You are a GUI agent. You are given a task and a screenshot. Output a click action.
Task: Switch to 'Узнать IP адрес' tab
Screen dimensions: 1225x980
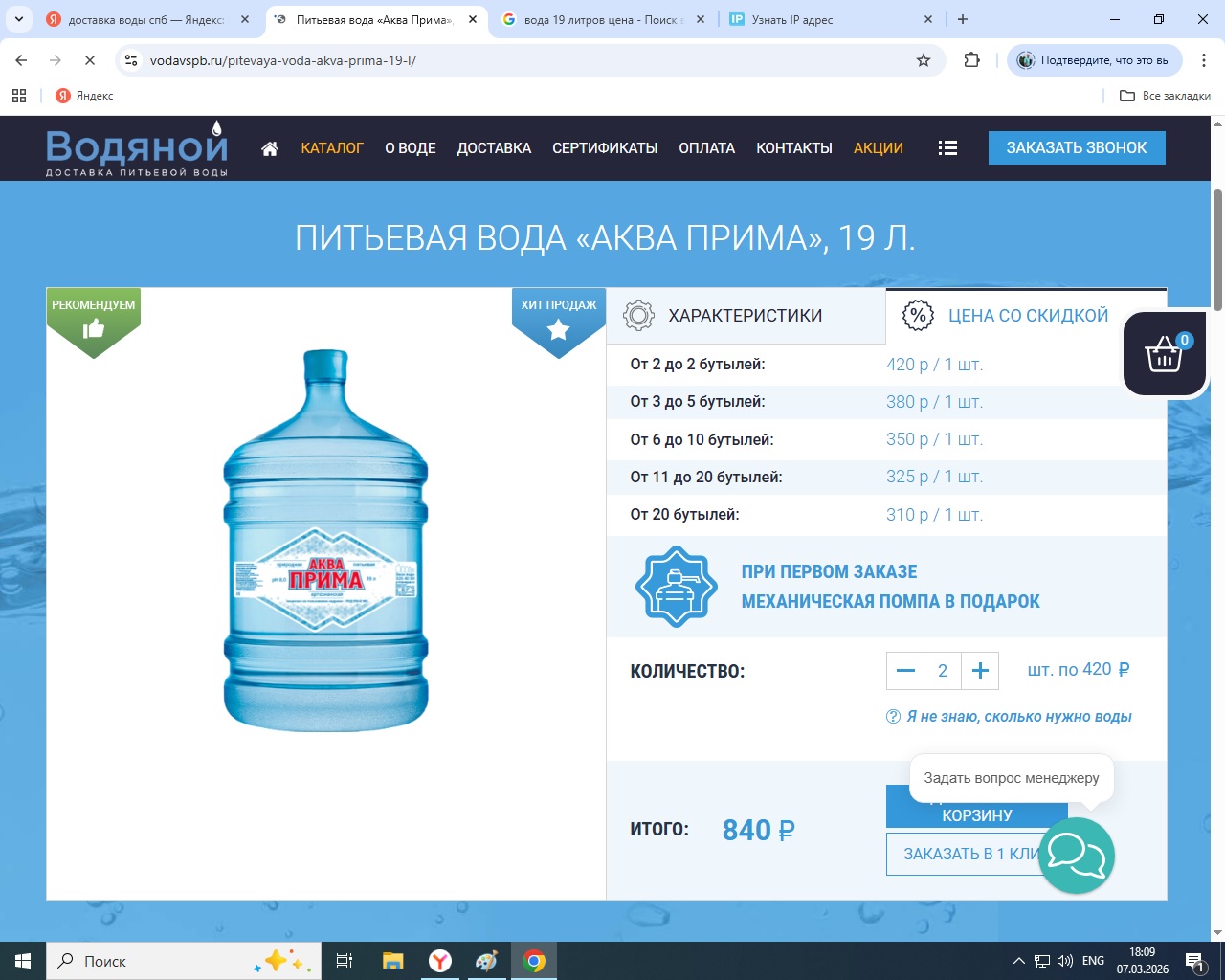(x=831, y=19)
